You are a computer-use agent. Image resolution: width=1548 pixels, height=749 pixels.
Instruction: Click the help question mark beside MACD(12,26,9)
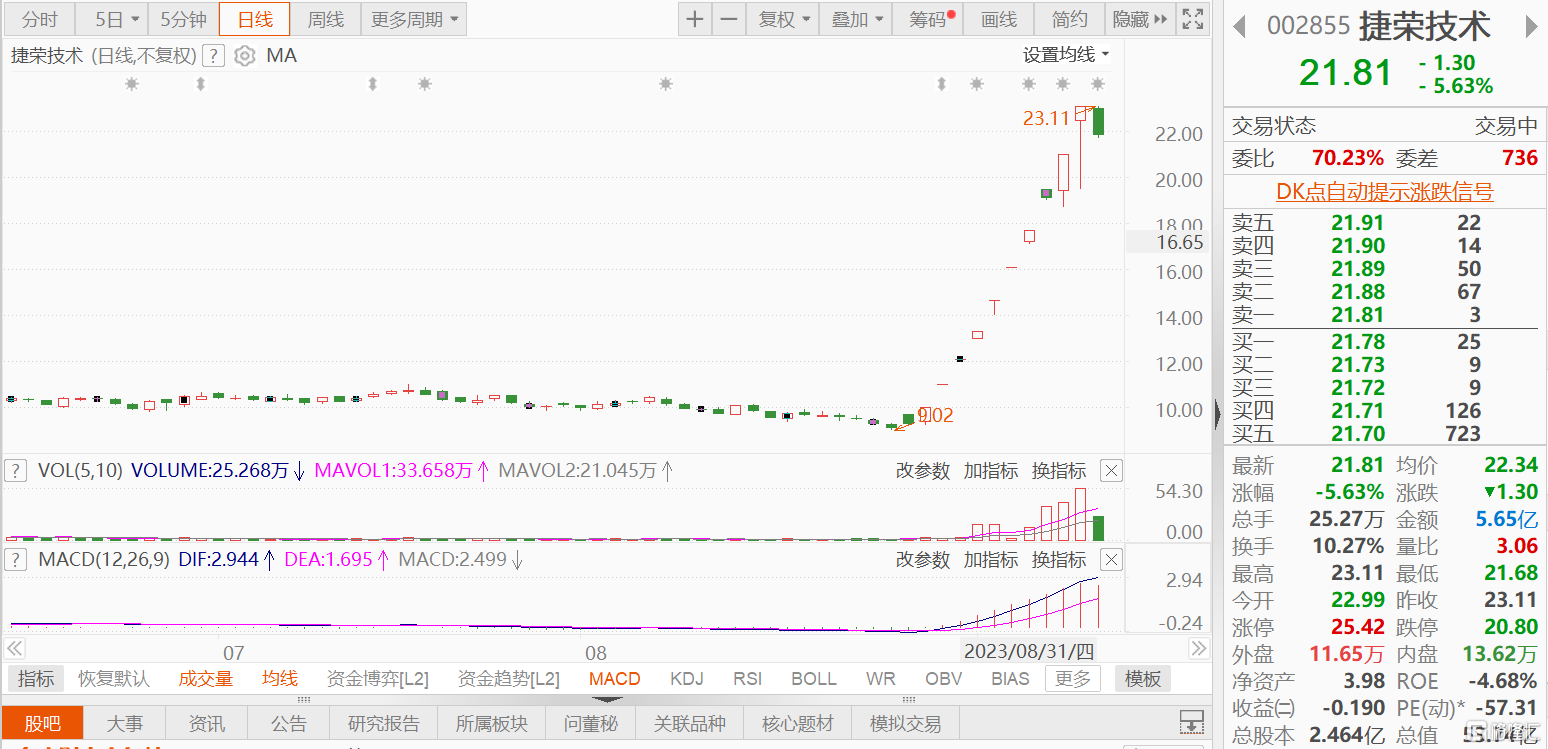coord(16,559)
